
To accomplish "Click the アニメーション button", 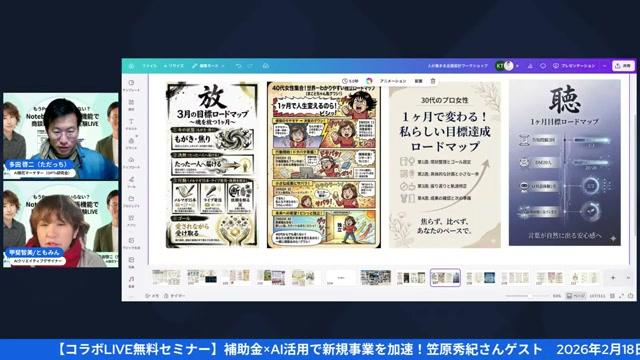I will tap(393, 81).
